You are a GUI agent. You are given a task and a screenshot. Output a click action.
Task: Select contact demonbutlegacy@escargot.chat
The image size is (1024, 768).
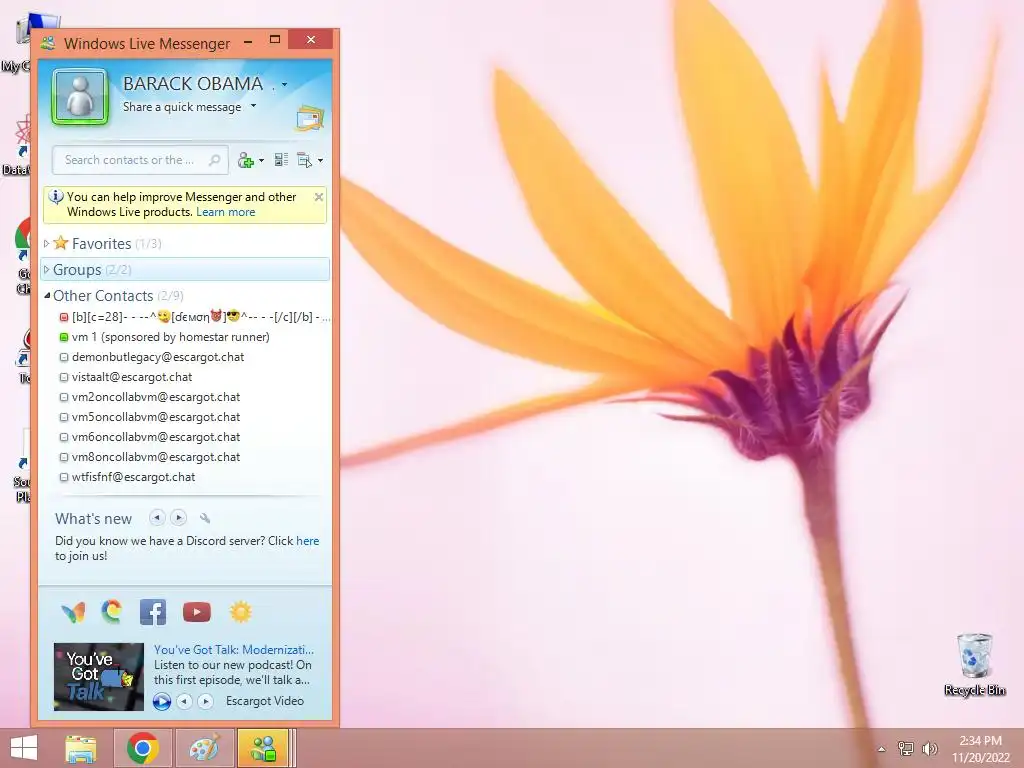[152, 357]
